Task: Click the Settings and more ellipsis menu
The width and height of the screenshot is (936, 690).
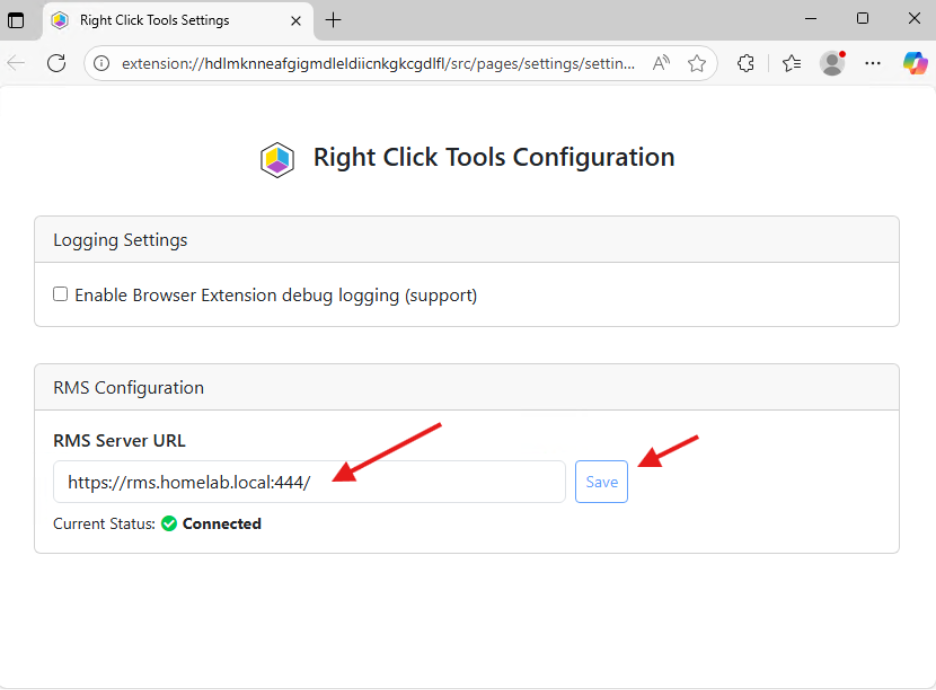Action: pos(872,62)
